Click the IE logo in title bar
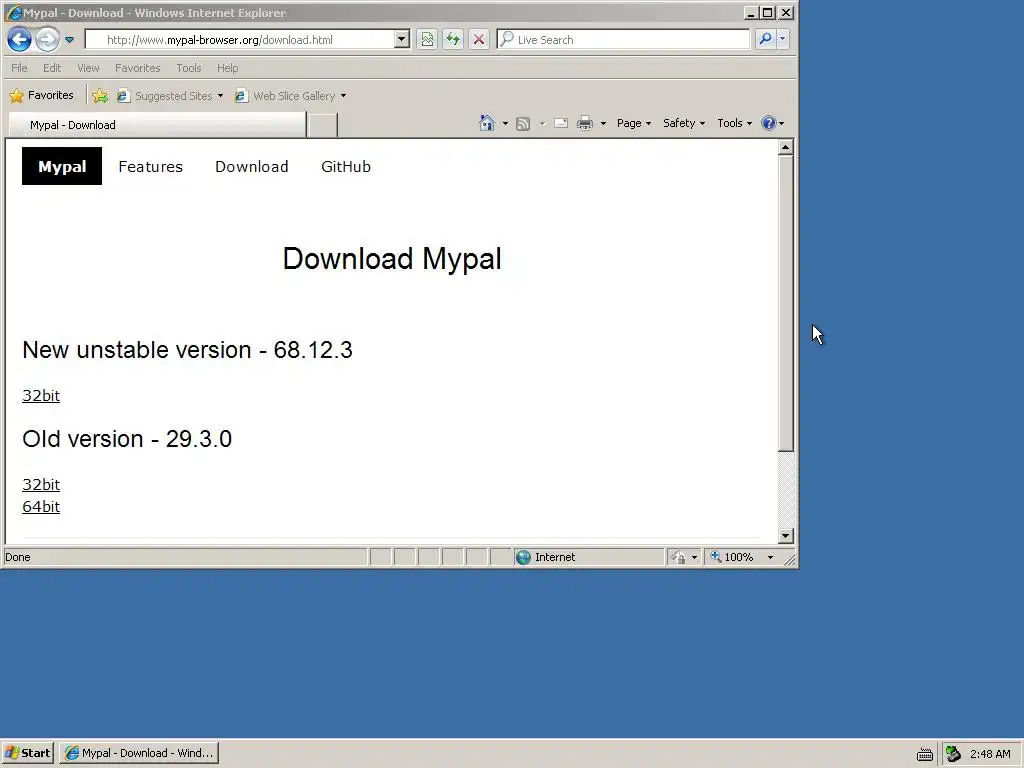Image resolution: width=1024 pixels, height=768 pixels. 13,13
